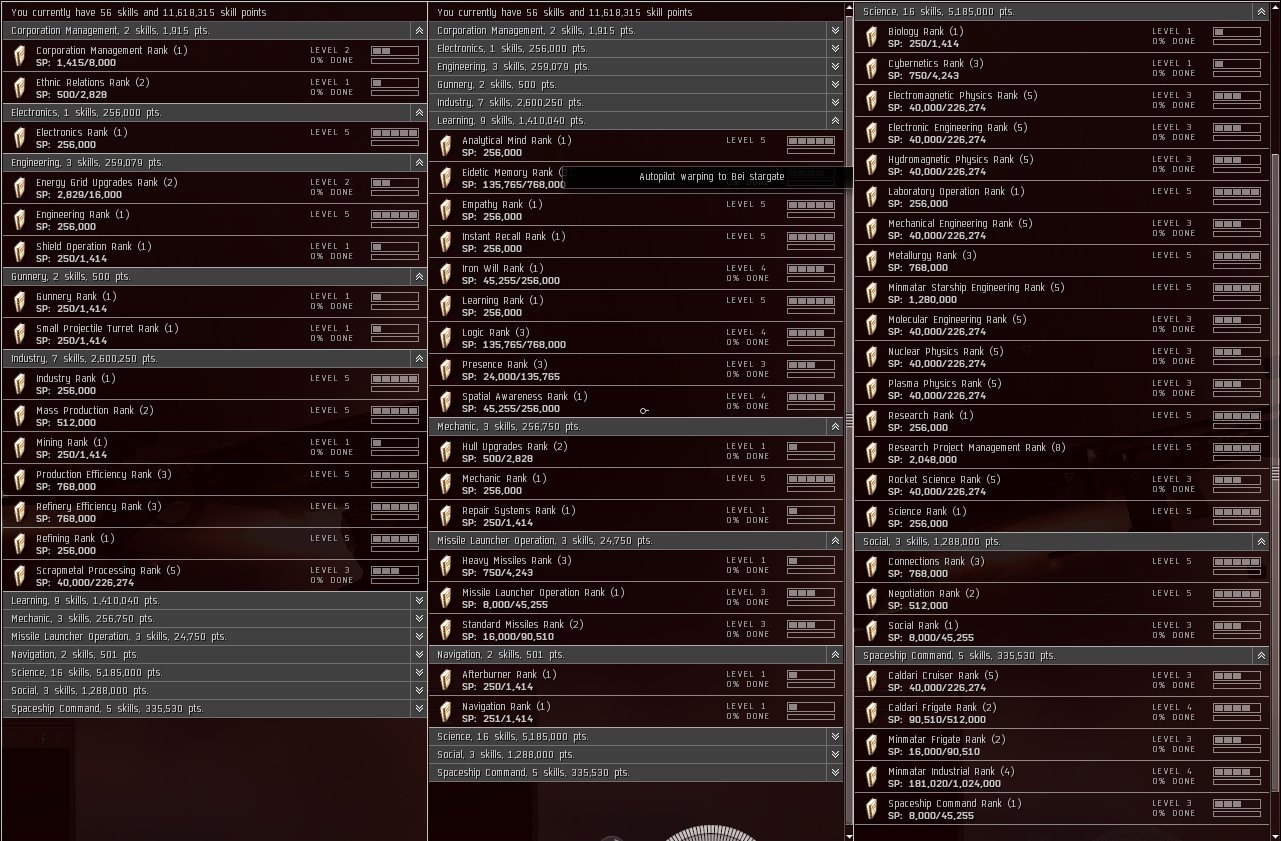Viewport: 1281px width, 841px height.
Task: Click the Empathy skill book icon
Action: pyautogui.click(x=445, y=210)
